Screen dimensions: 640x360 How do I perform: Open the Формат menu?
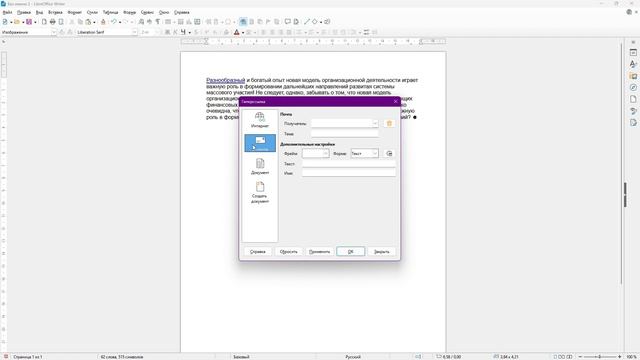click(75, 13)
